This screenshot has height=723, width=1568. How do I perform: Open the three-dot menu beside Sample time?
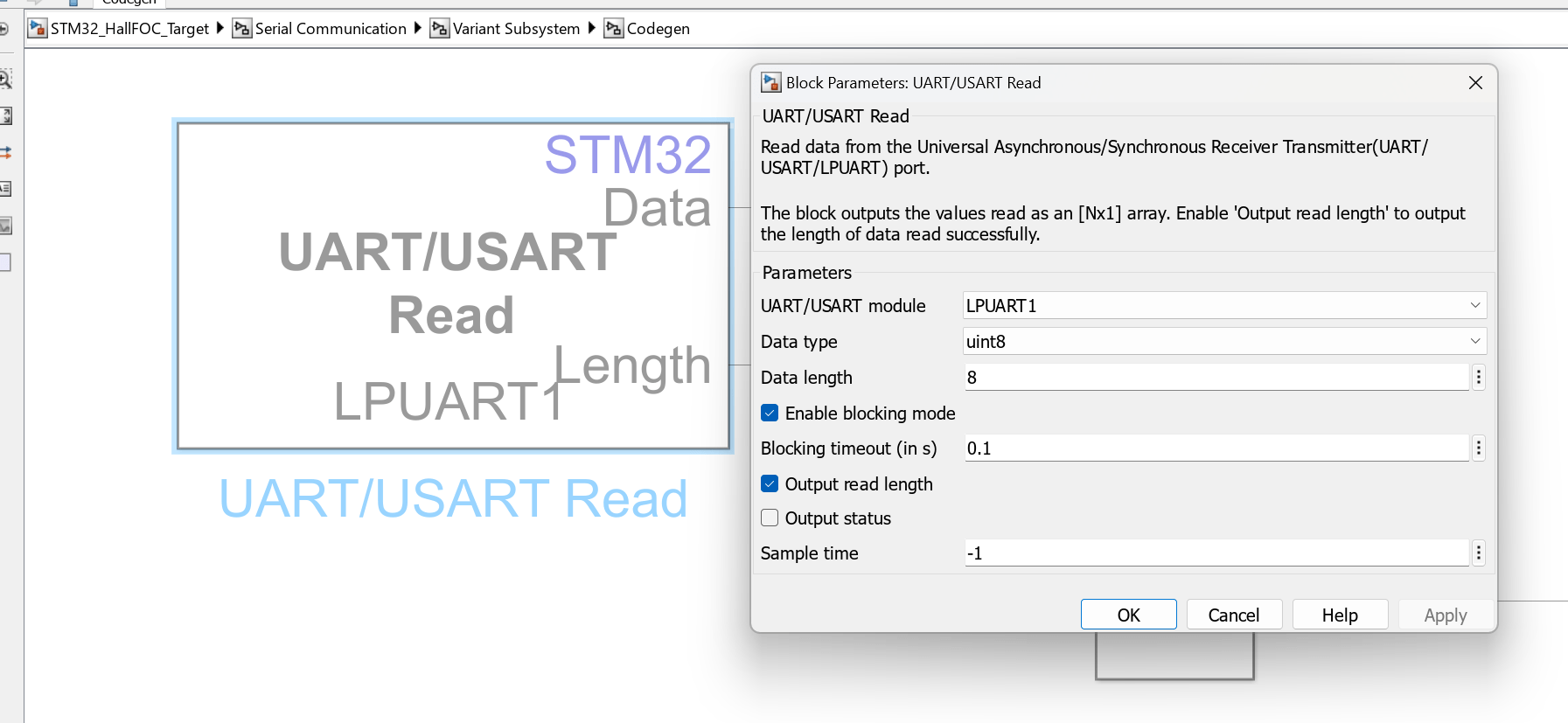tap(1478, 553)
